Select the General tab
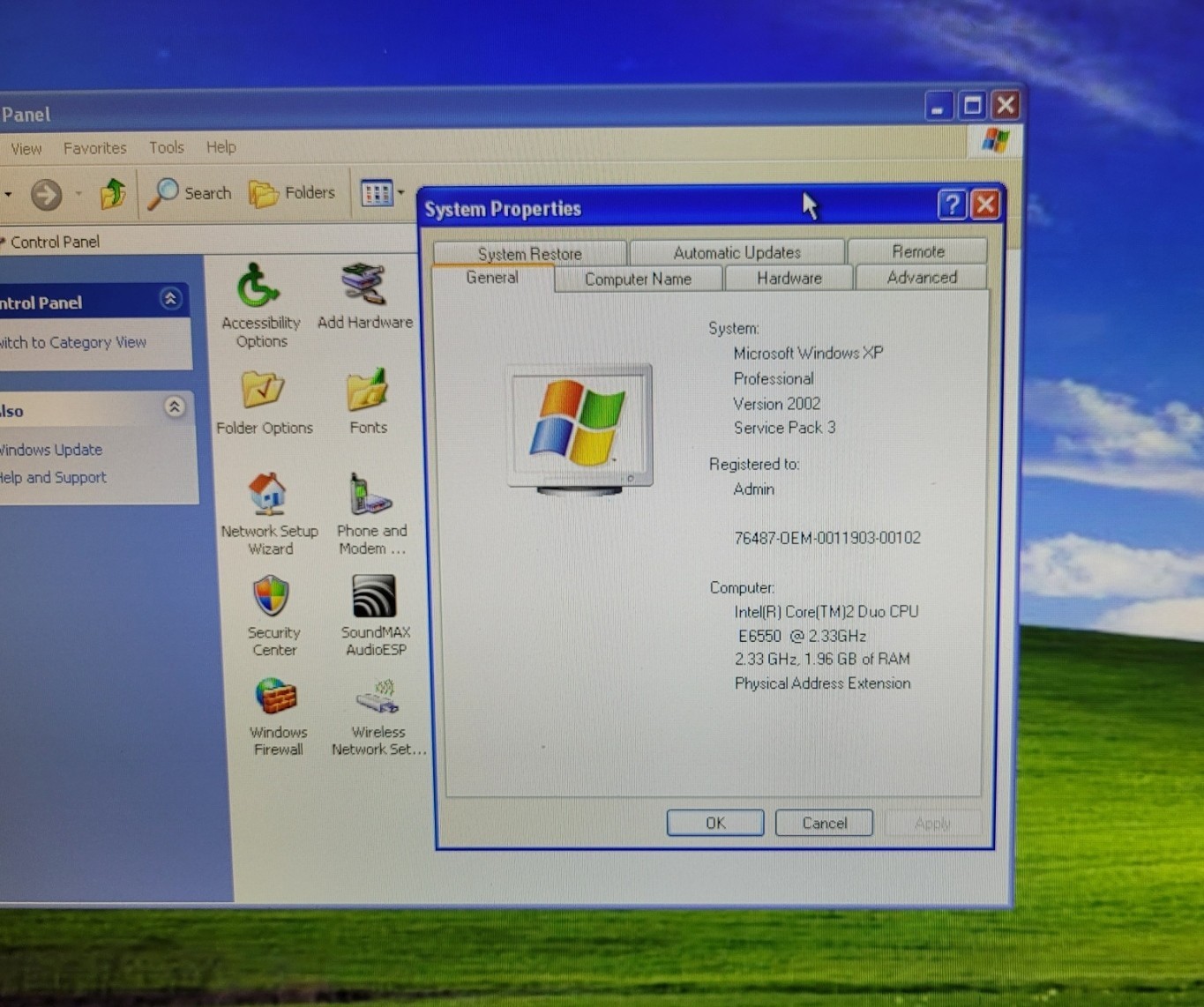The height and width of the screenshot is (1007, 1204). [x=492, y=278]
